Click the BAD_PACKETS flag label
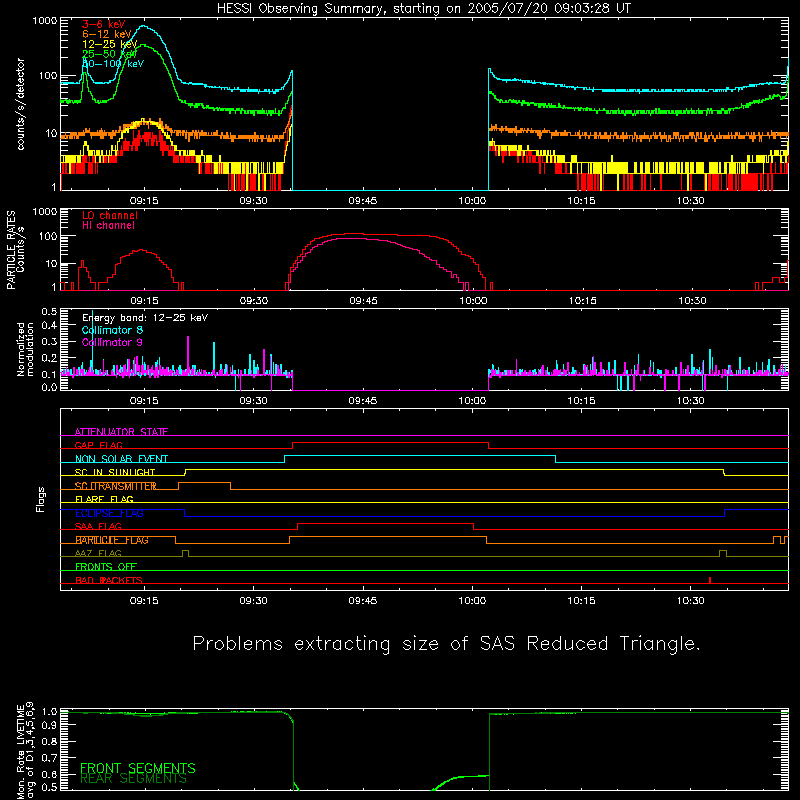The image size is (800, 800). [109, 580]
